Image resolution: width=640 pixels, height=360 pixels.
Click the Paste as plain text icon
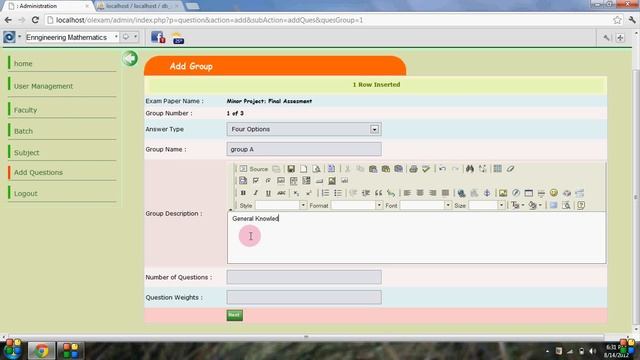pyautogui.click(x=385, y=169)
